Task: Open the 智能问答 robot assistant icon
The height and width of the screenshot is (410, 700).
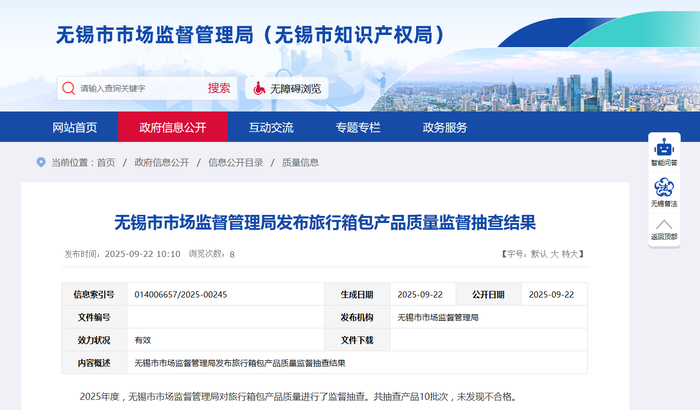Action: [664, 147]
